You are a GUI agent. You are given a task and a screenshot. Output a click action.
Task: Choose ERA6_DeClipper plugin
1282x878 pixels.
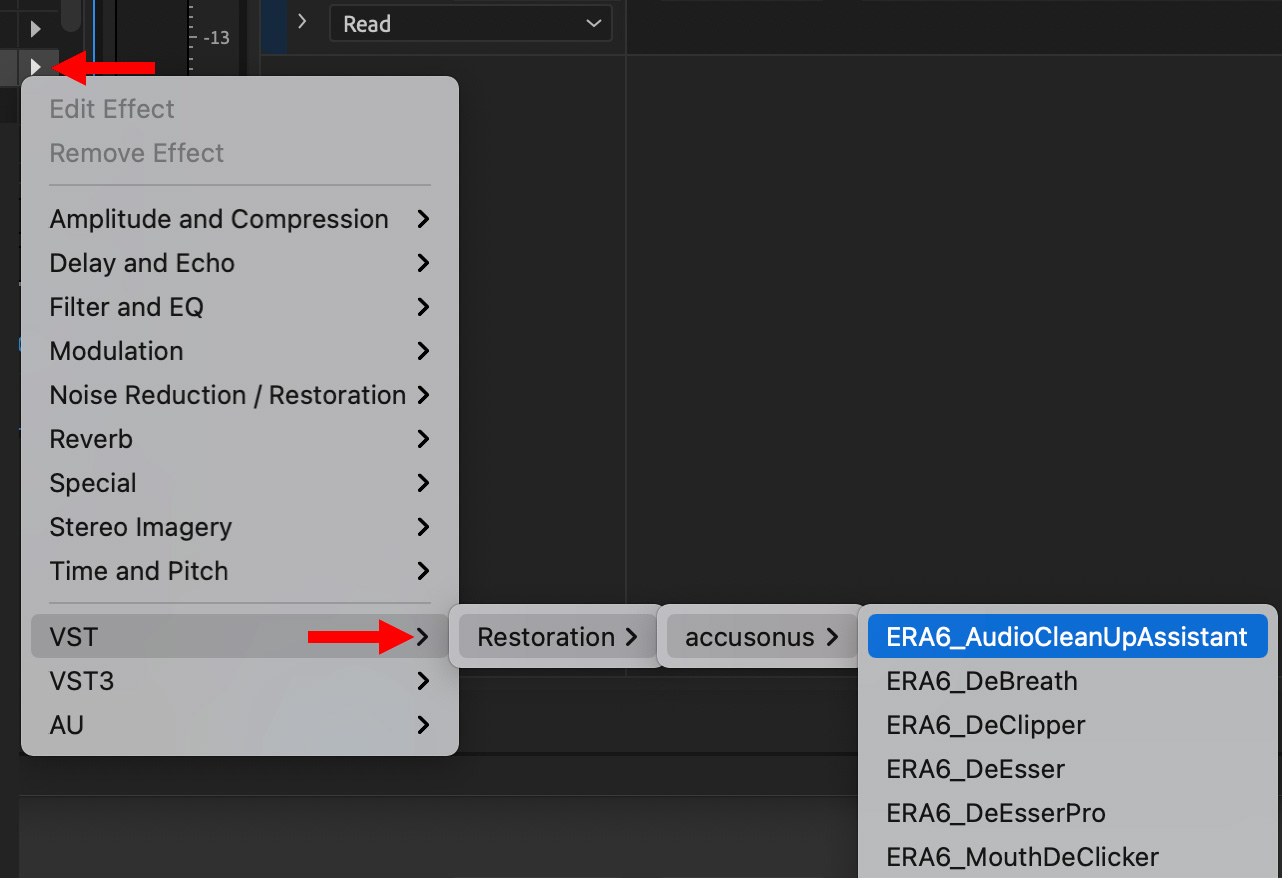point(1067,725)
